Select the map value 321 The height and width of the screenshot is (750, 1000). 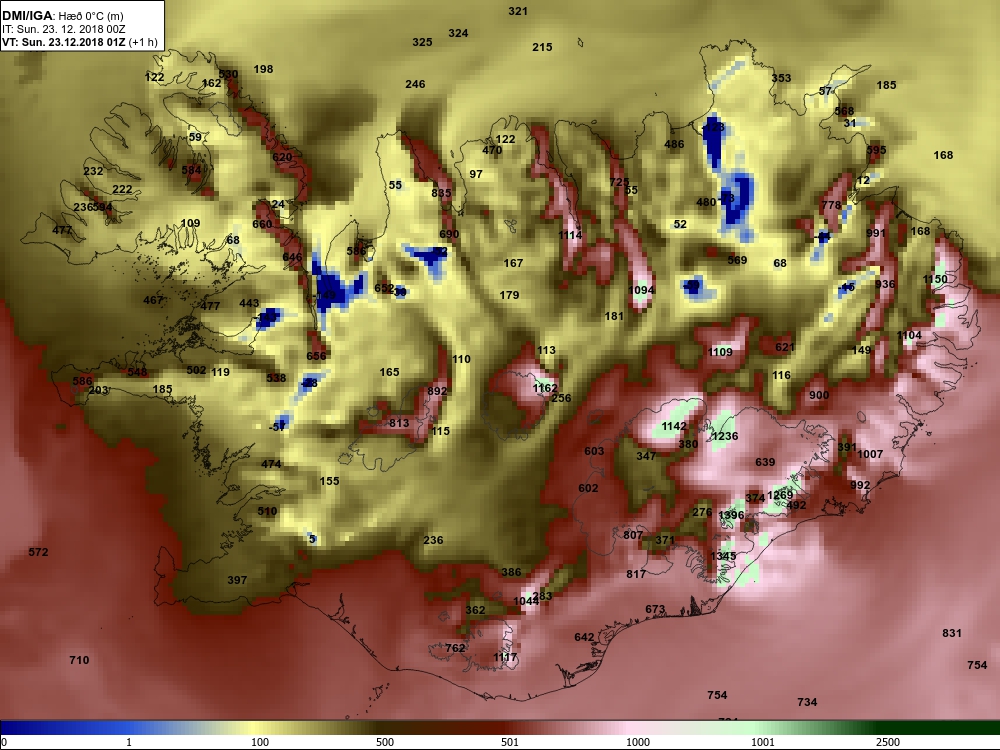coord(518,11)
